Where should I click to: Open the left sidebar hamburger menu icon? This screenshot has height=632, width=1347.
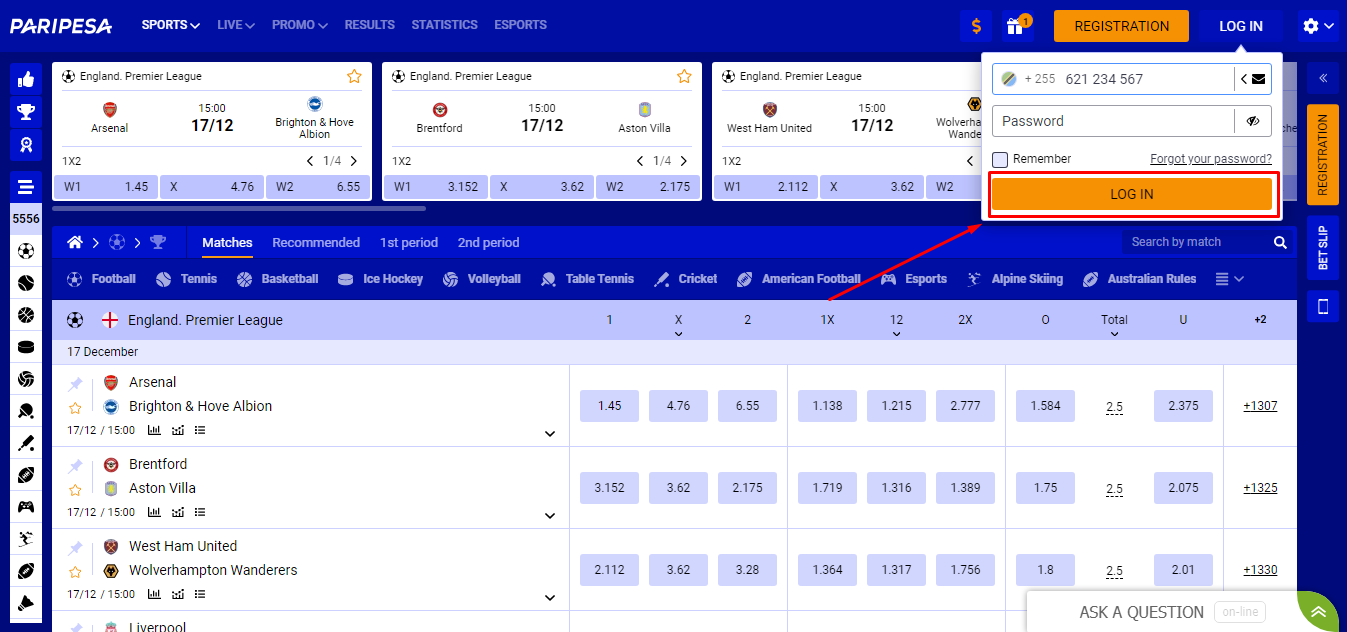pyautogui.click(x=26, y=187)
